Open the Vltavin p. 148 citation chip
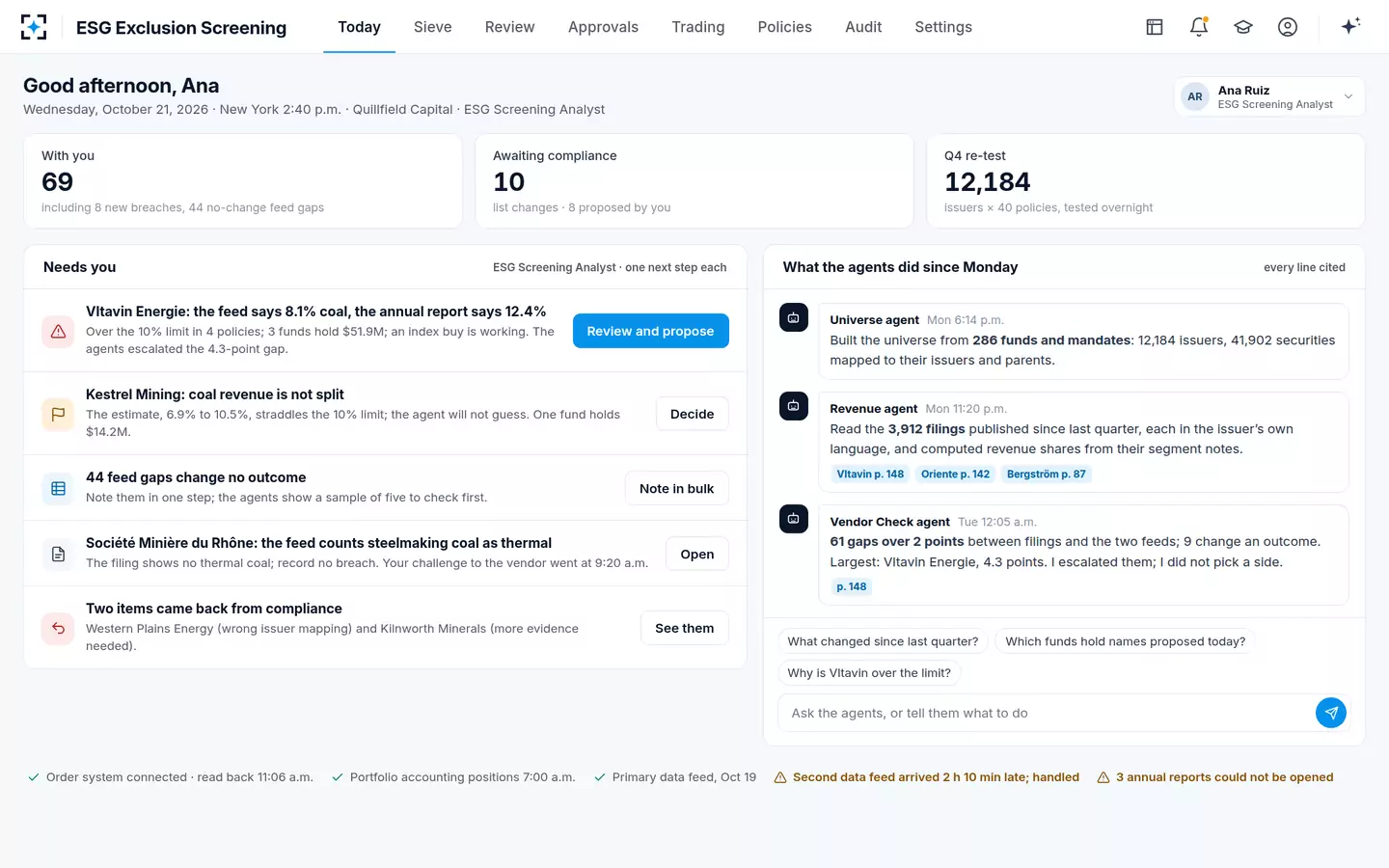 [x=871, y=475]
